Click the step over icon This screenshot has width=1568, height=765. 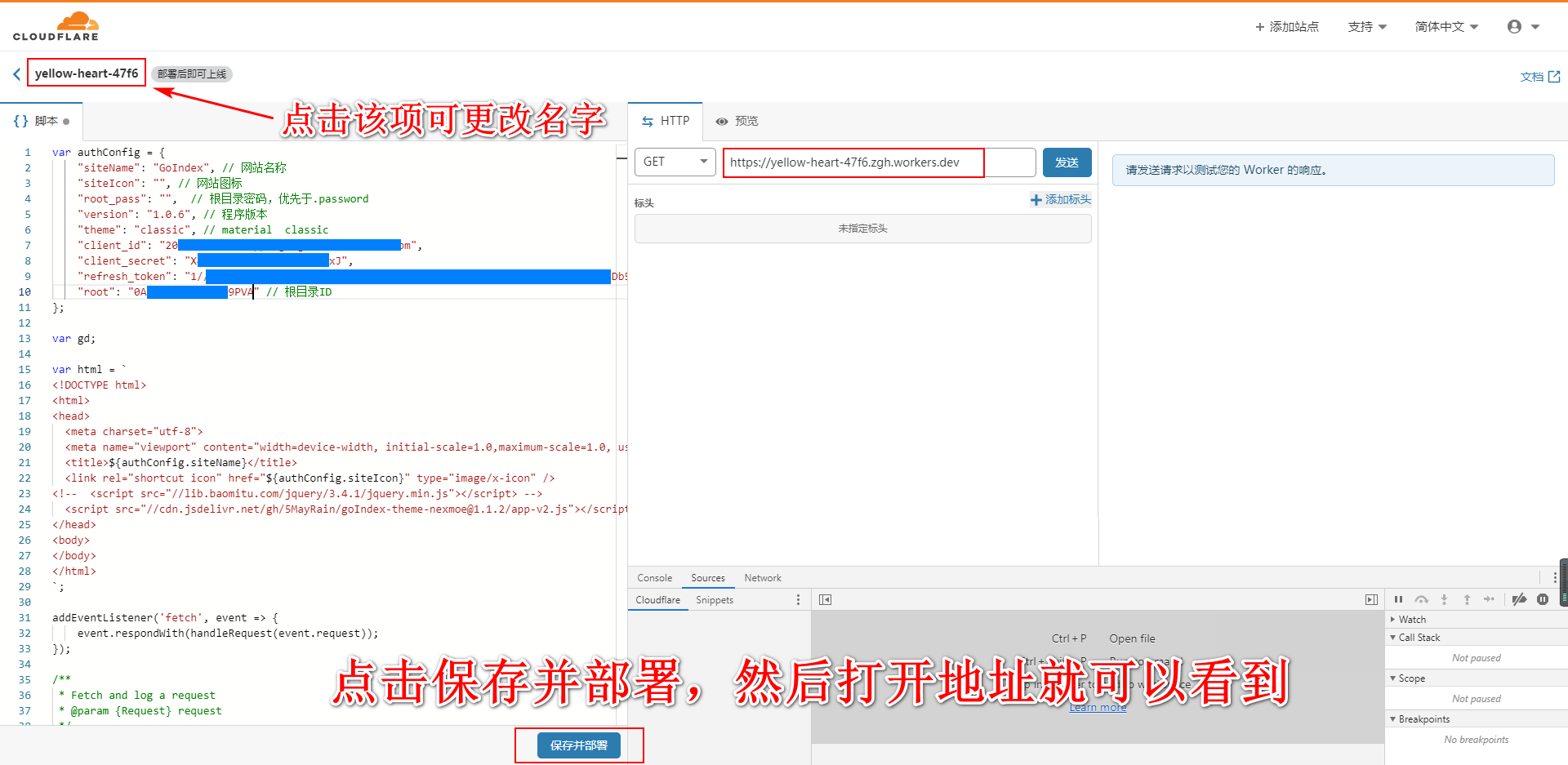(1422, 599)
